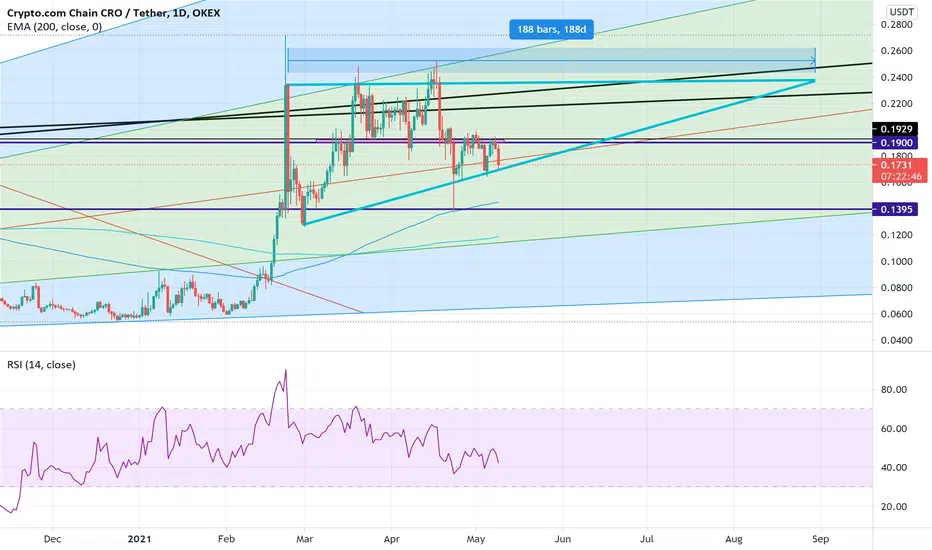This screenshot has width=932, height=550.
Task: Click the 0.2200 price axis value
Action: pos(896,103)
